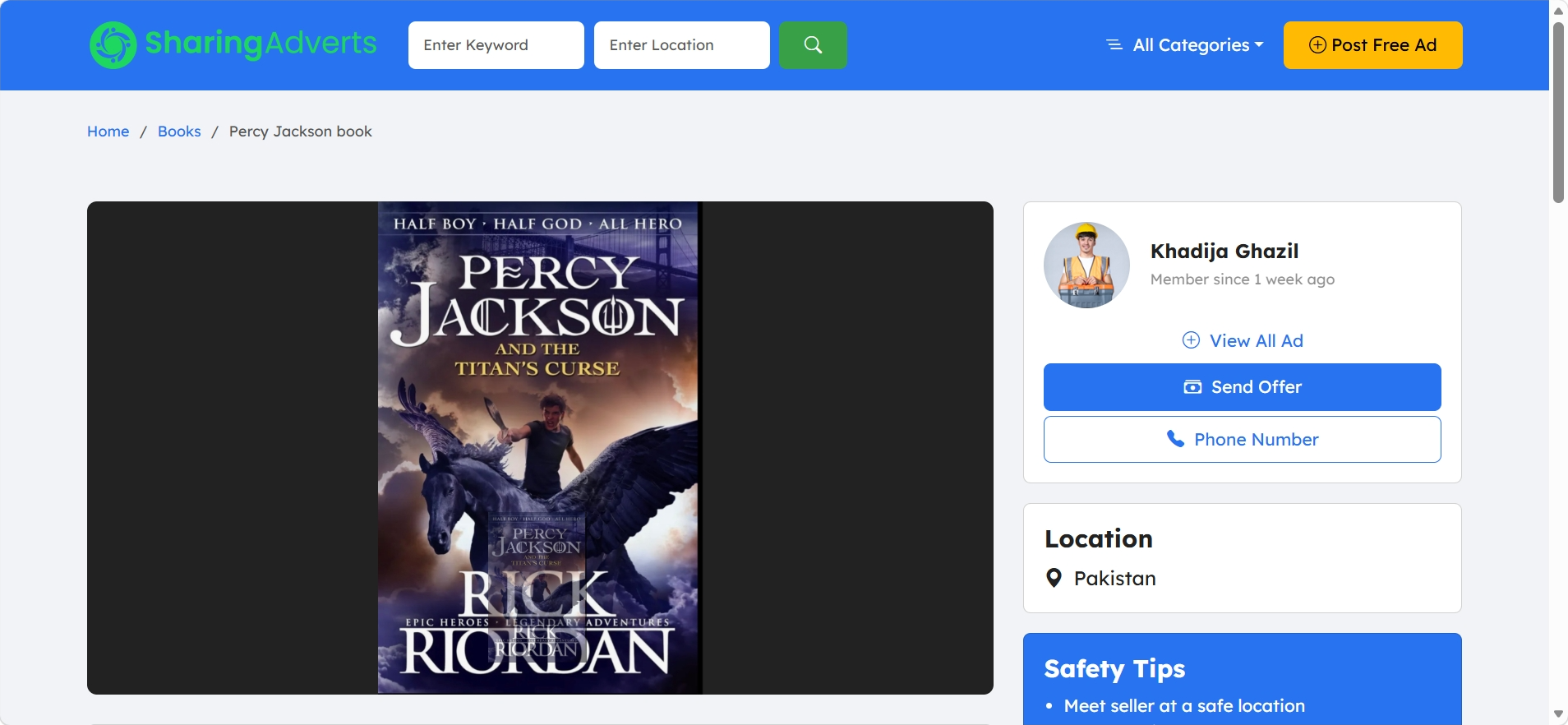1568x725 pixels.
Task: Click the Send Offer button
Action: coord(1243,387)
